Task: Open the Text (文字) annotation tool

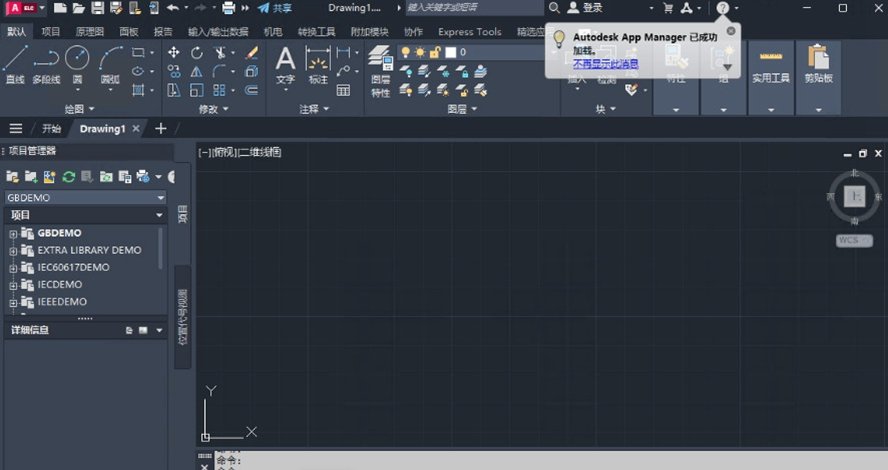Action: tap(285, 65)
